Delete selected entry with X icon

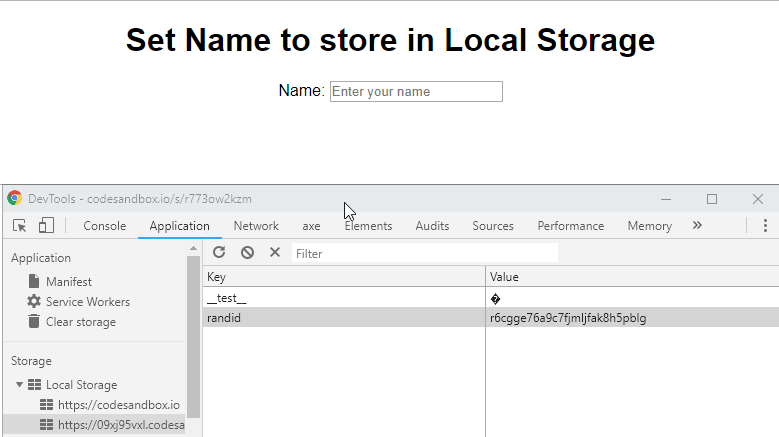click(275, 253)
